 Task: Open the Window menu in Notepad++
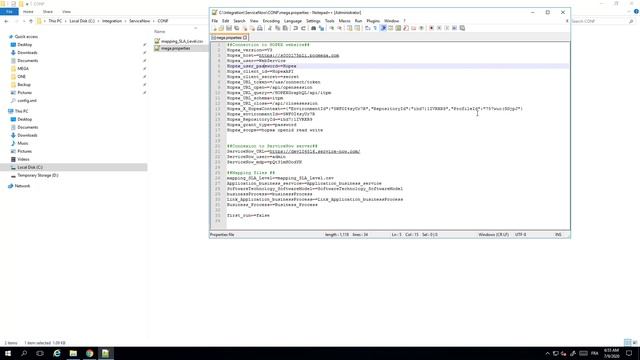[391, 21]
